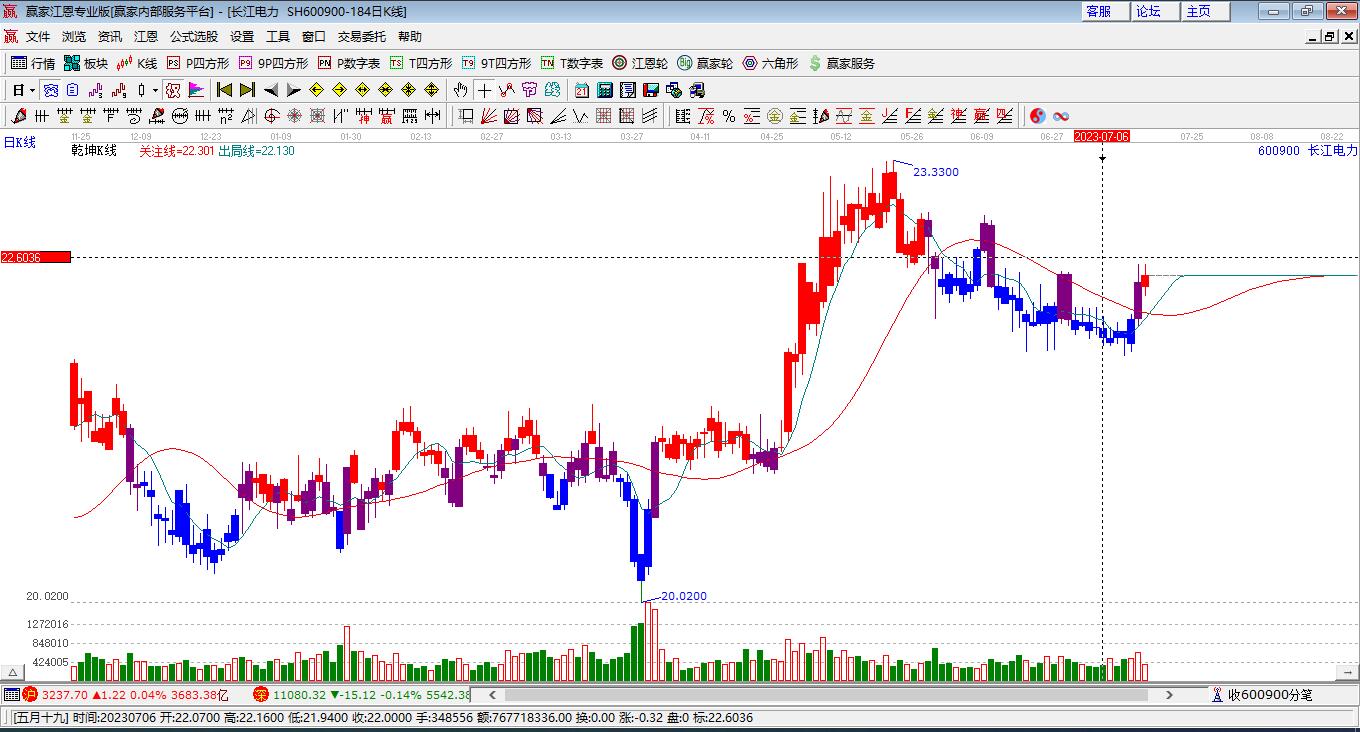Click the black right arrow icon
Image resolution: width=1360 pixels, height=732 pixels.
(x=293, y=90)
